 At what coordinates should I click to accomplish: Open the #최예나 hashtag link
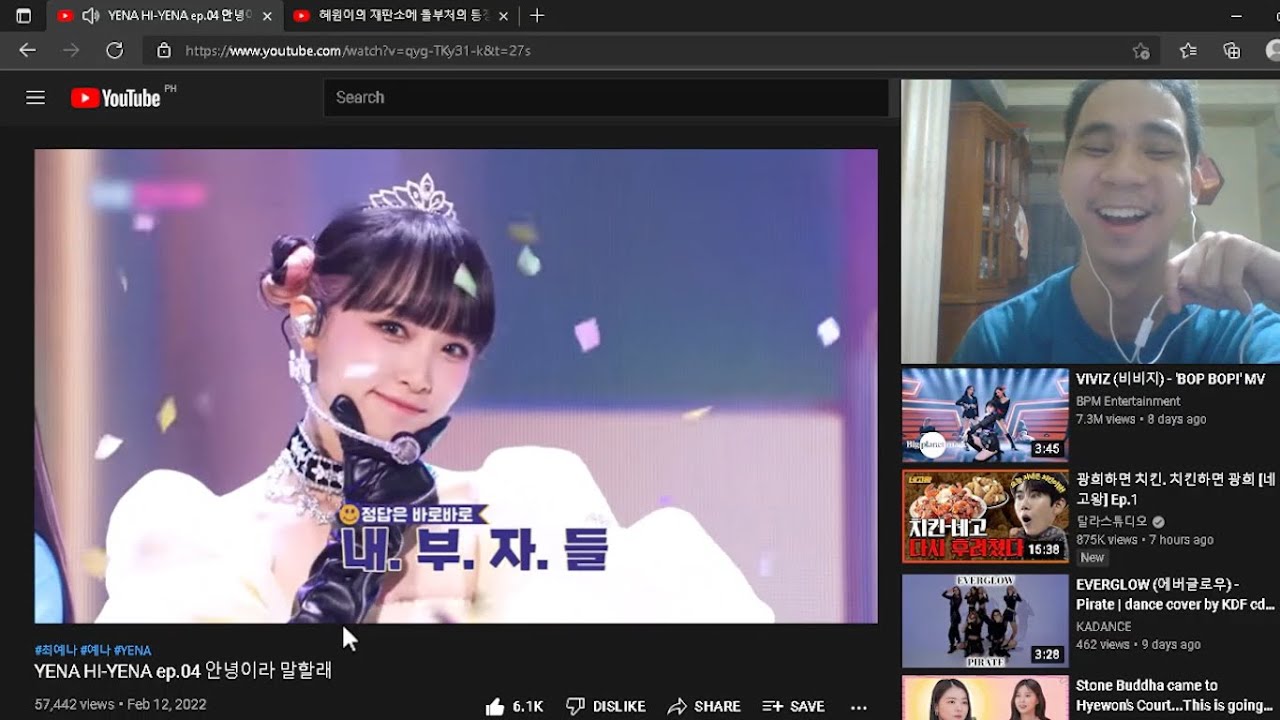[x=55, y=650]
